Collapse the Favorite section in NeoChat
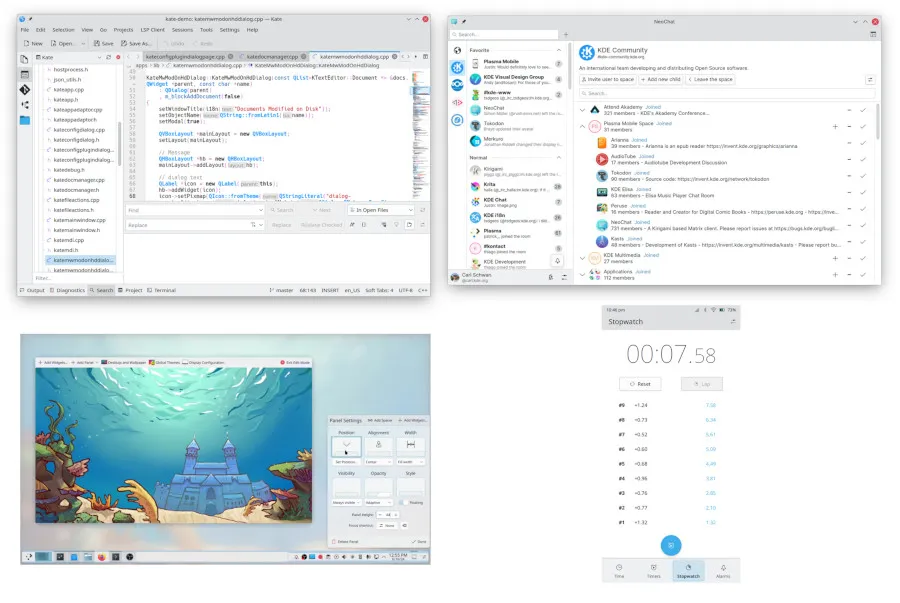The width and height of the screenshot is (900, 603). [558, 50]
